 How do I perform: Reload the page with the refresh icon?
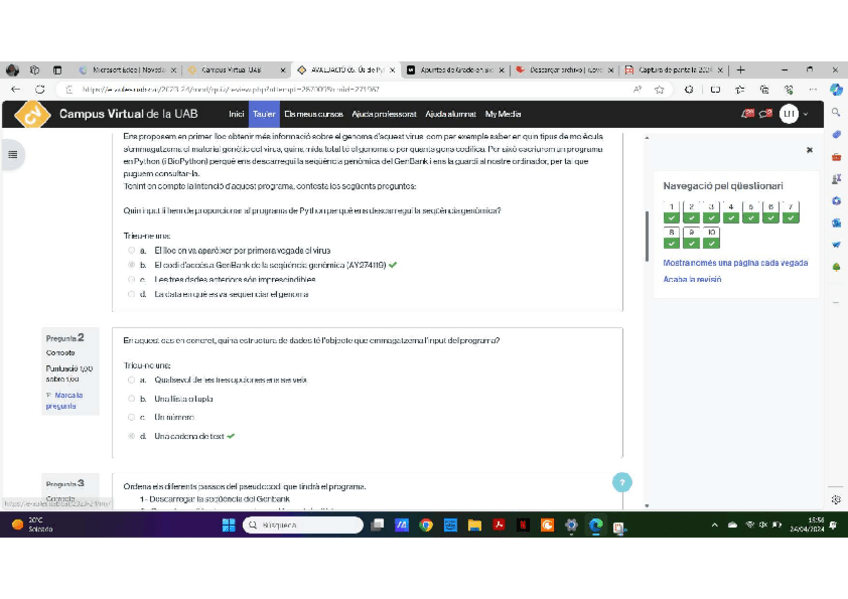tap(40, 89)
